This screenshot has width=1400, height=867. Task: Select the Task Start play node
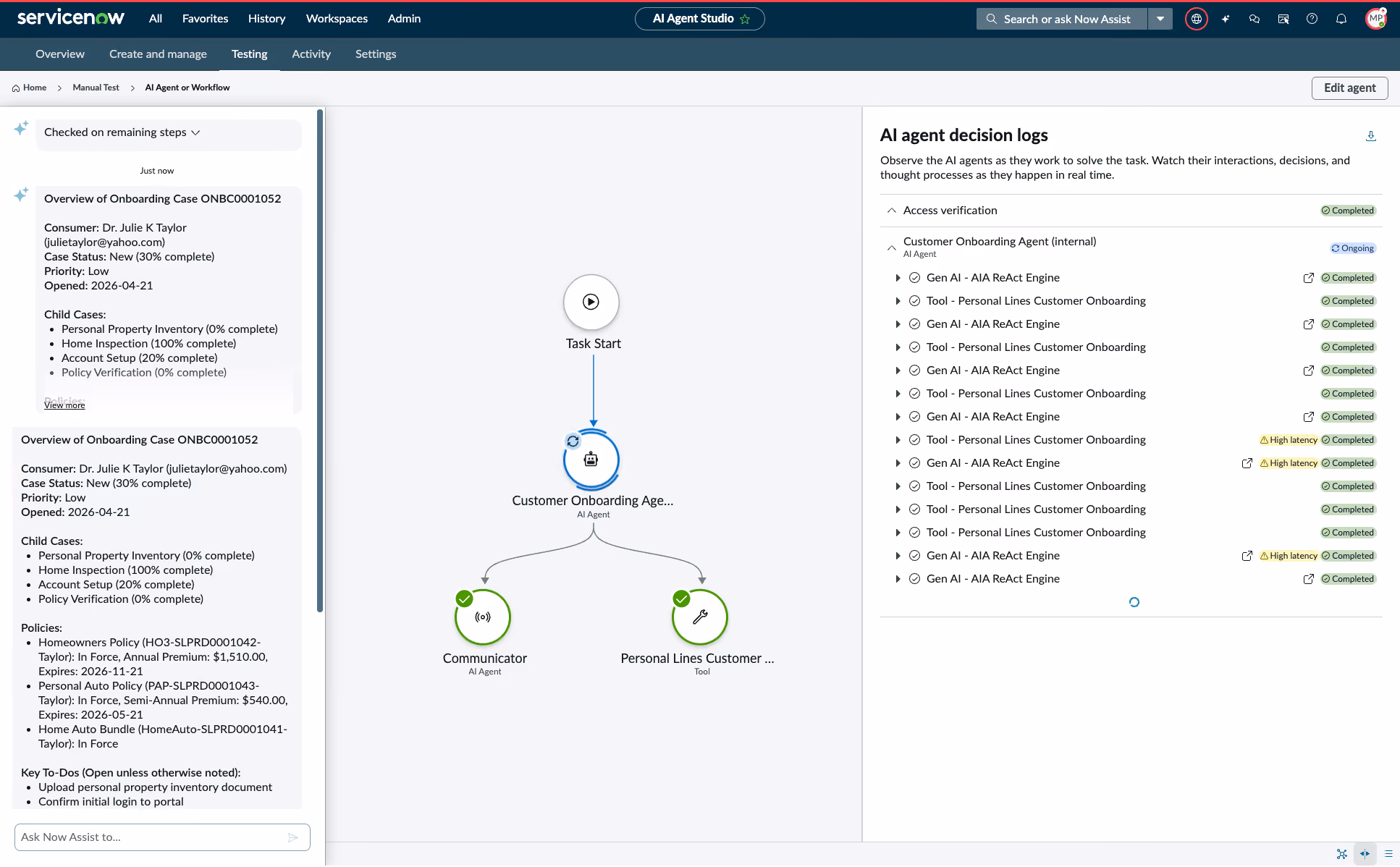(591, 302)
